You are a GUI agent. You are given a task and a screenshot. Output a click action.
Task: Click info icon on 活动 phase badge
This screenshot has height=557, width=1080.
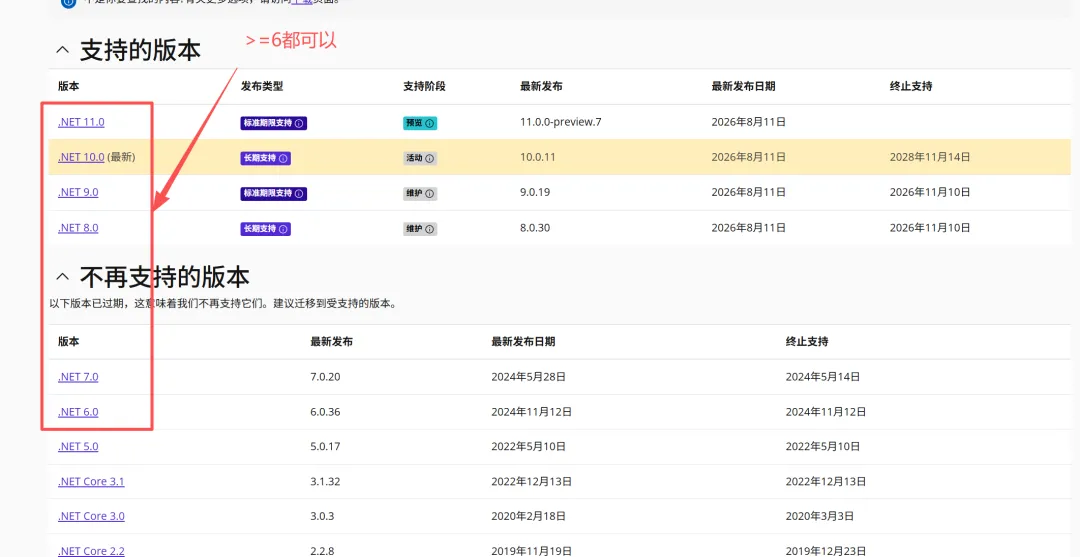coord(430,158)
